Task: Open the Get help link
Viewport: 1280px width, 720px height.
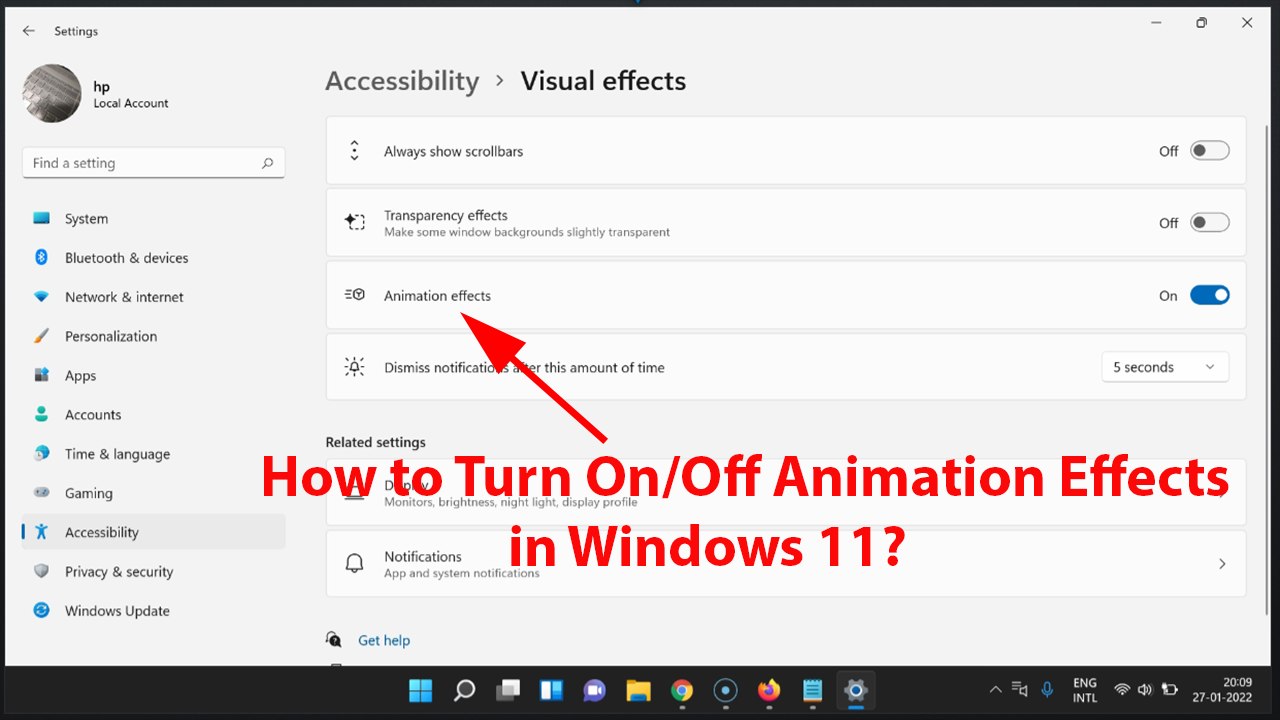Action: point(384,640)
